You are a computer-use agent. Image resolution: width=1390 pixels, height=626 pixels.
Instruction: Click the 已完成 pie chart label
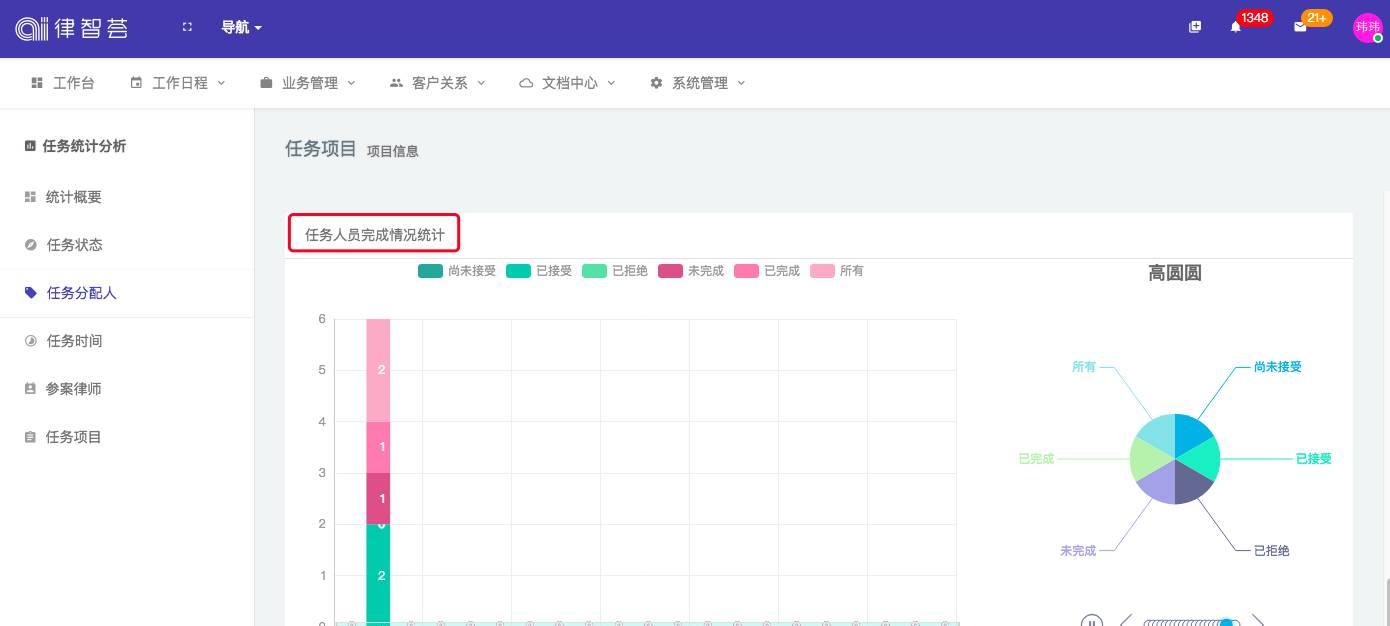point(1036,459)
